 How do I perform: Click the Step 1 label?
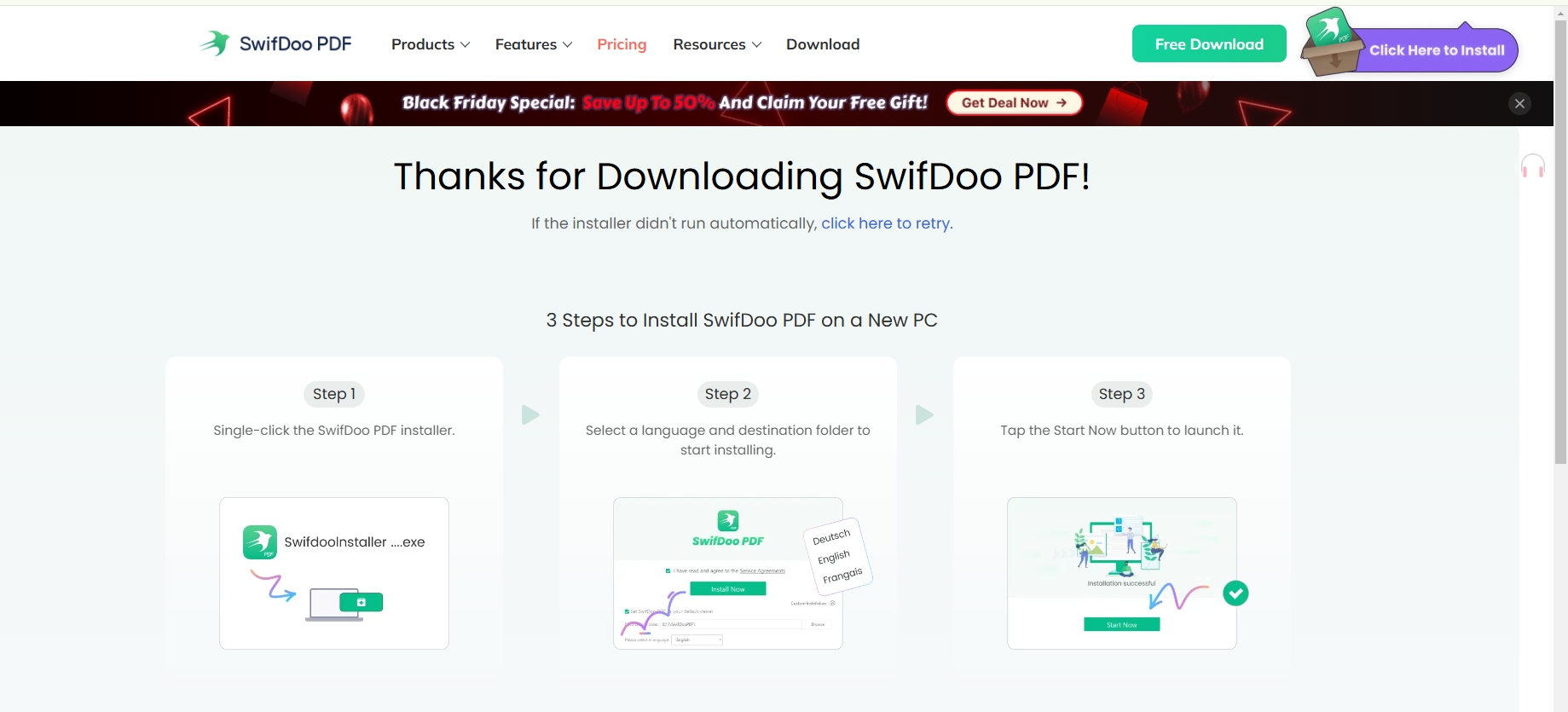(x=334, y=394)
